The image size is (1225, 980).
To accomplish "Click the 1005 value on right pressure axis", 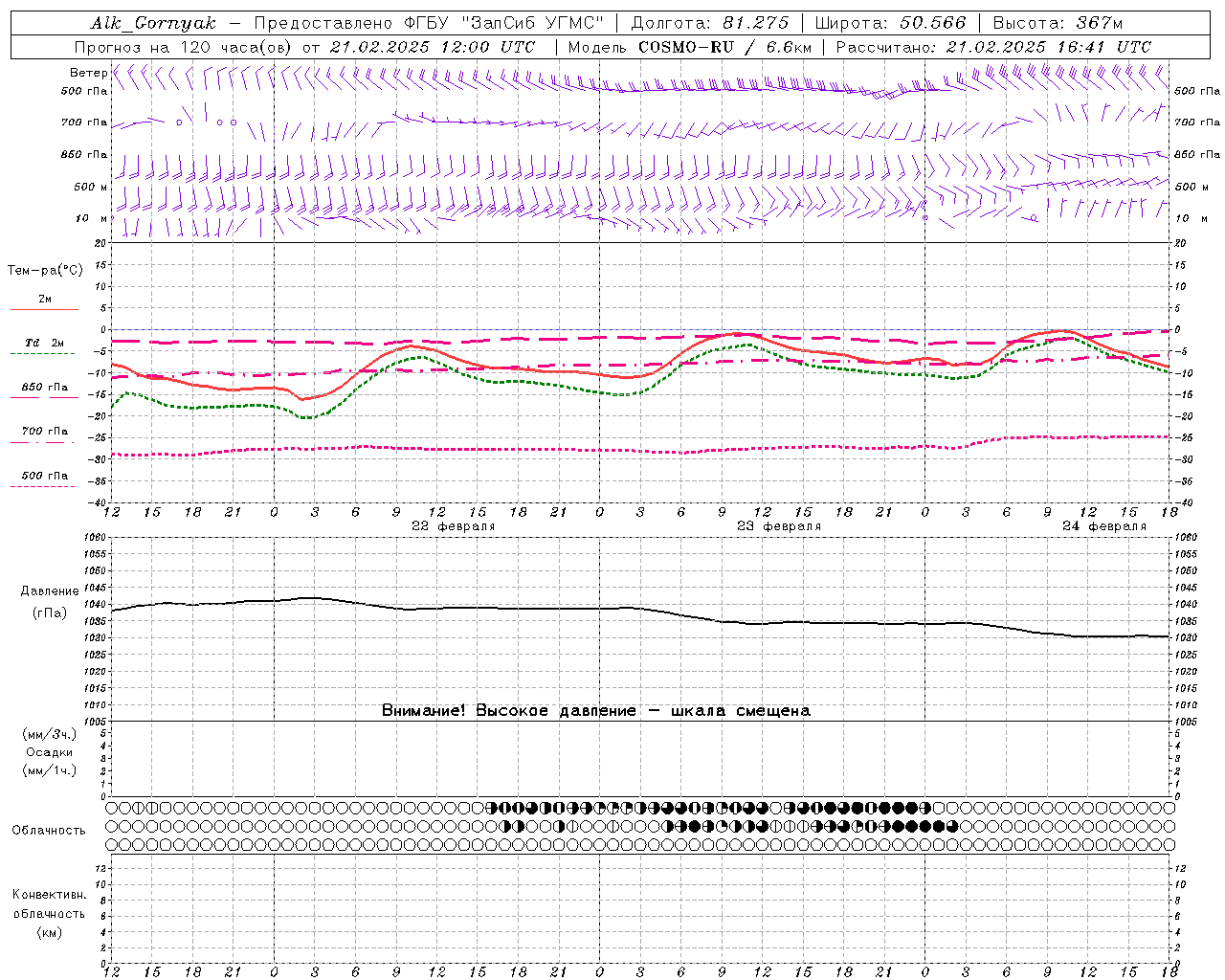I will point(1184,721).
